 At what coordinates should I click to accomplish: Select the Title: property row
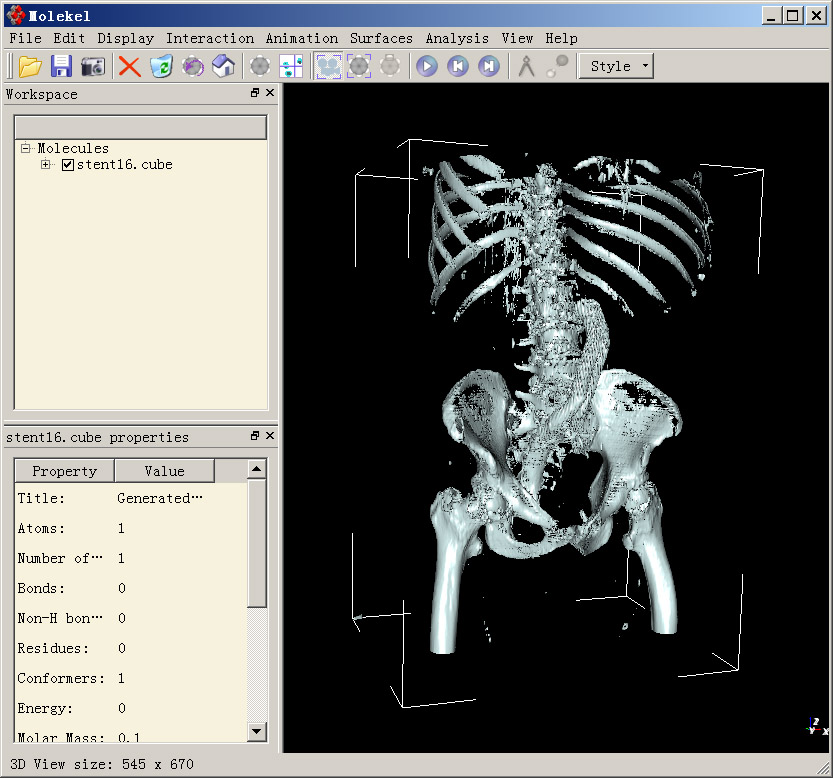[x=131, y=498]
